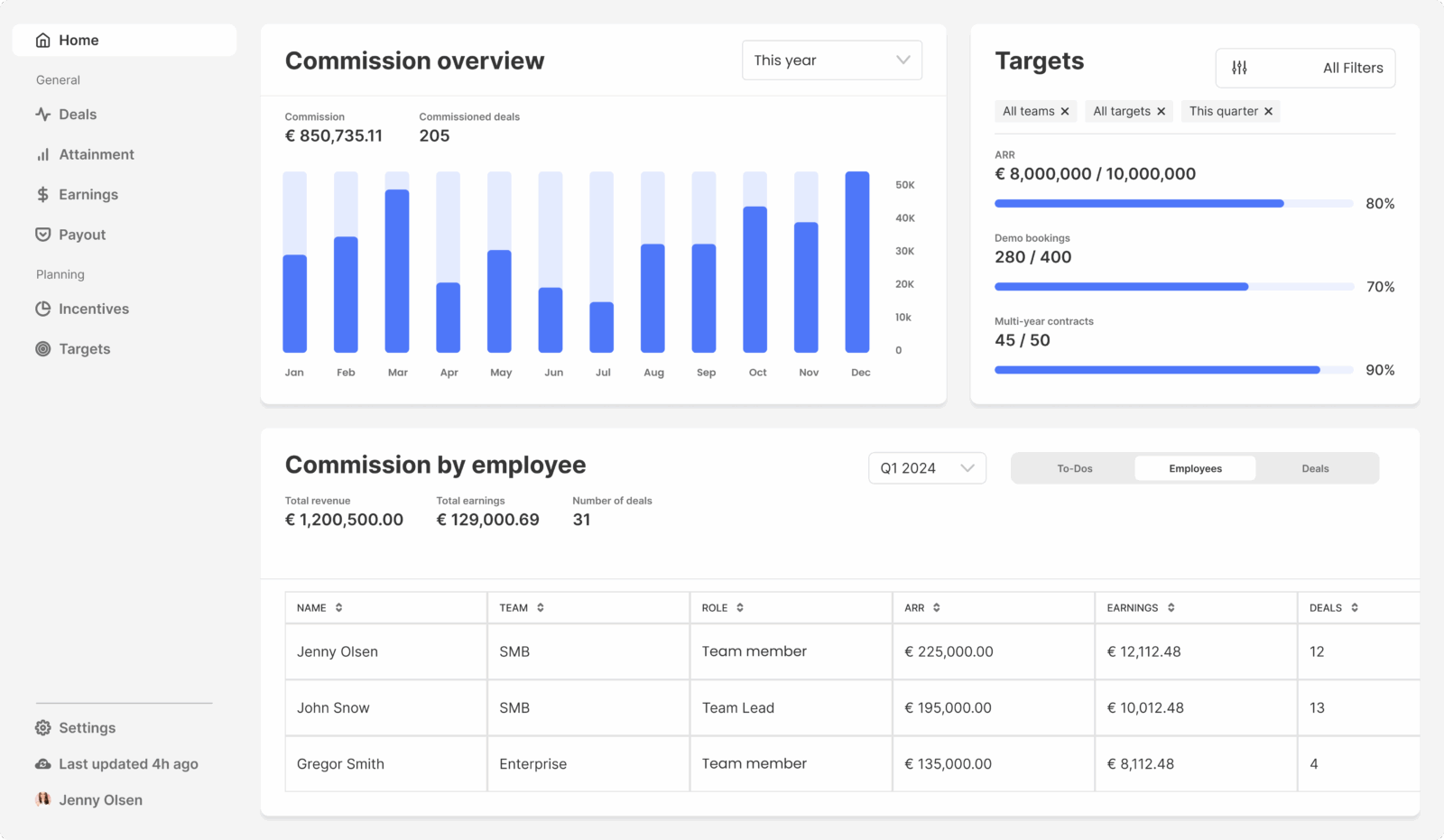Open the To-Dos tab
Image resolution: width=1444 pixels, height=840 pixels.
1074,468
